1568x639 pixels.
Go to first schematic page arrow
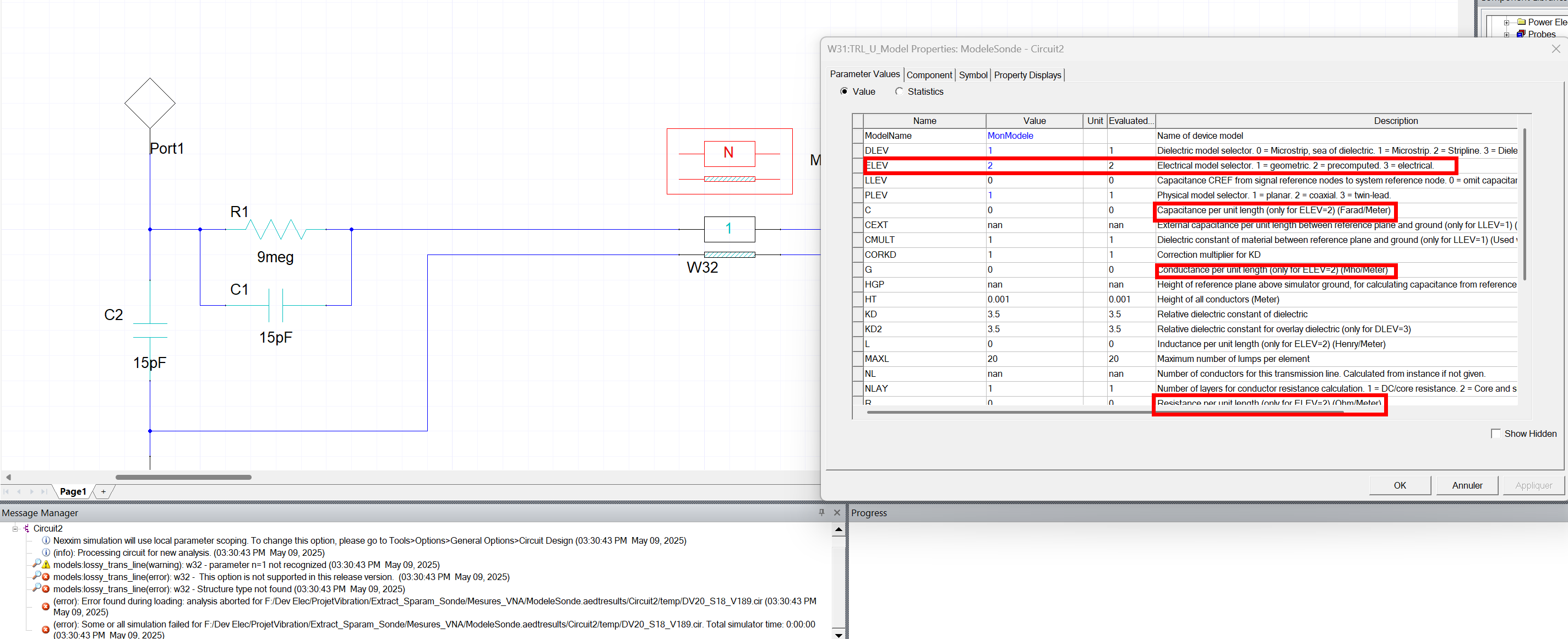pyautogui.click(x=7, y=491)
